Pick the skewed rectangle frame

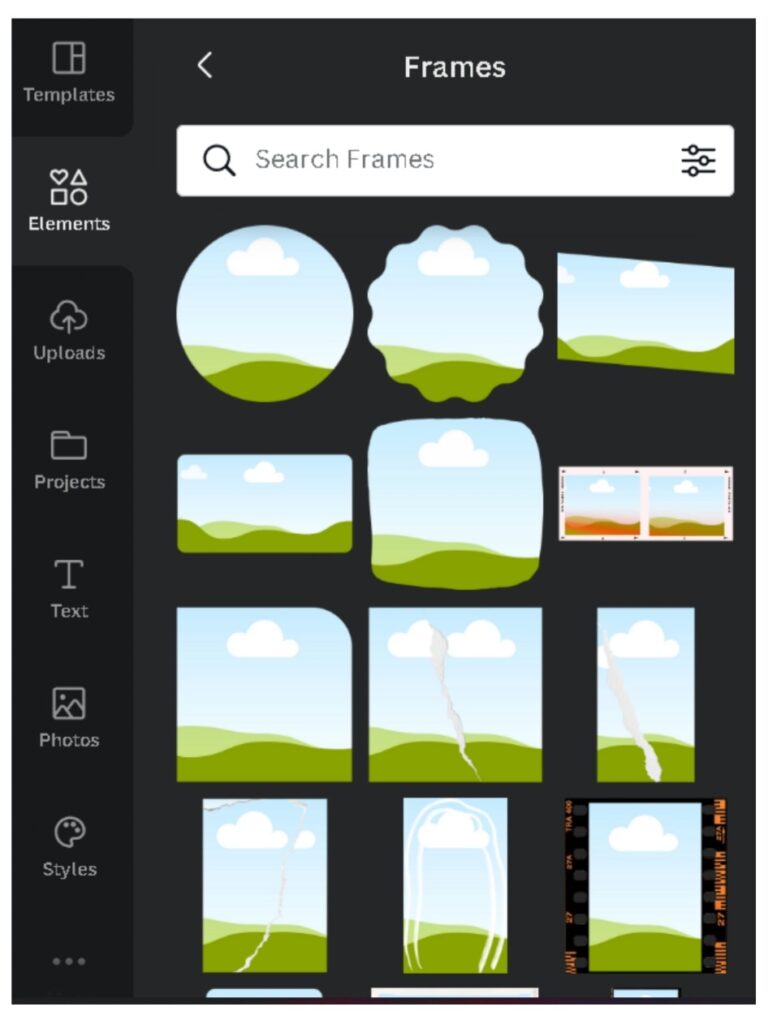coord(646,313)
